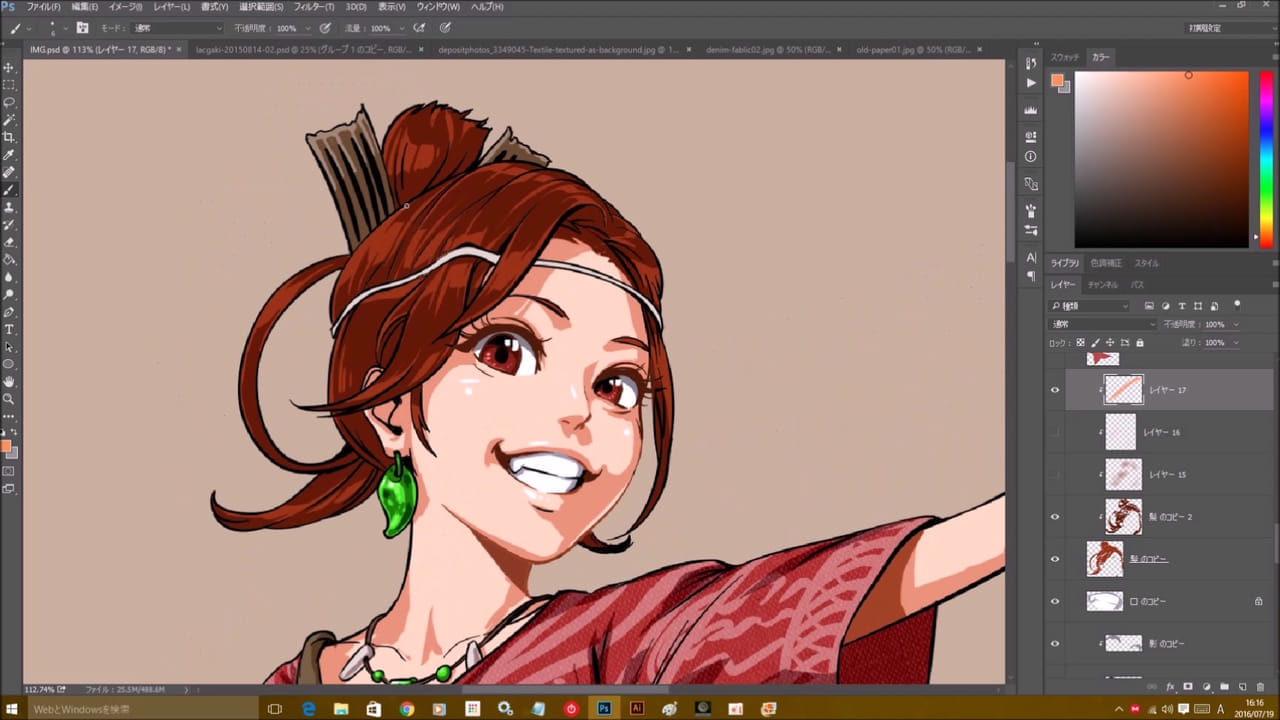The image size is (1280, 720).
Task: Choose the Lasso tool
Action: point(9,102)
